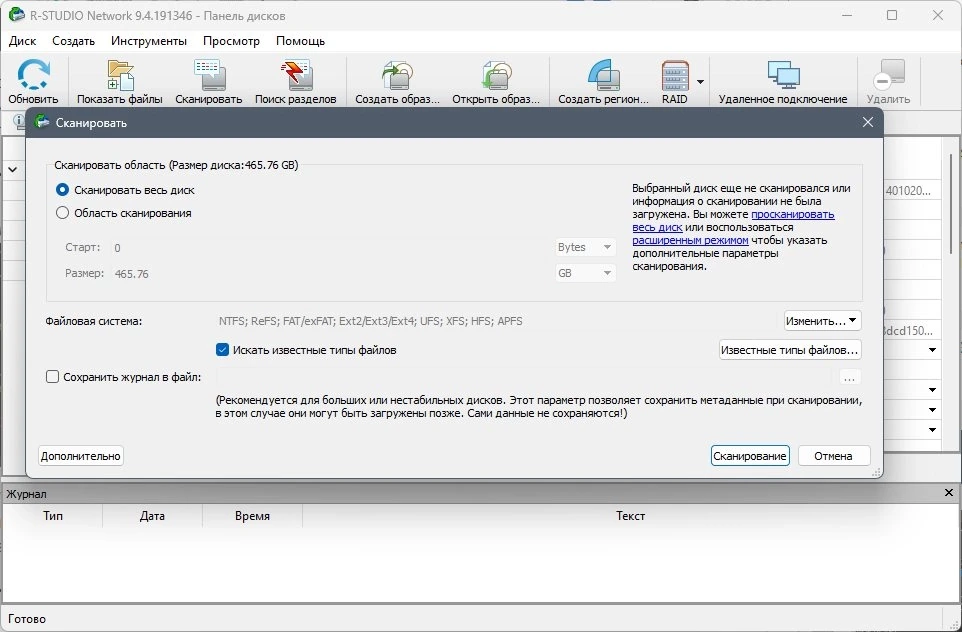Open the Помощь menu
The height and width of the screenshot is (632, 962).
(301, 41)
